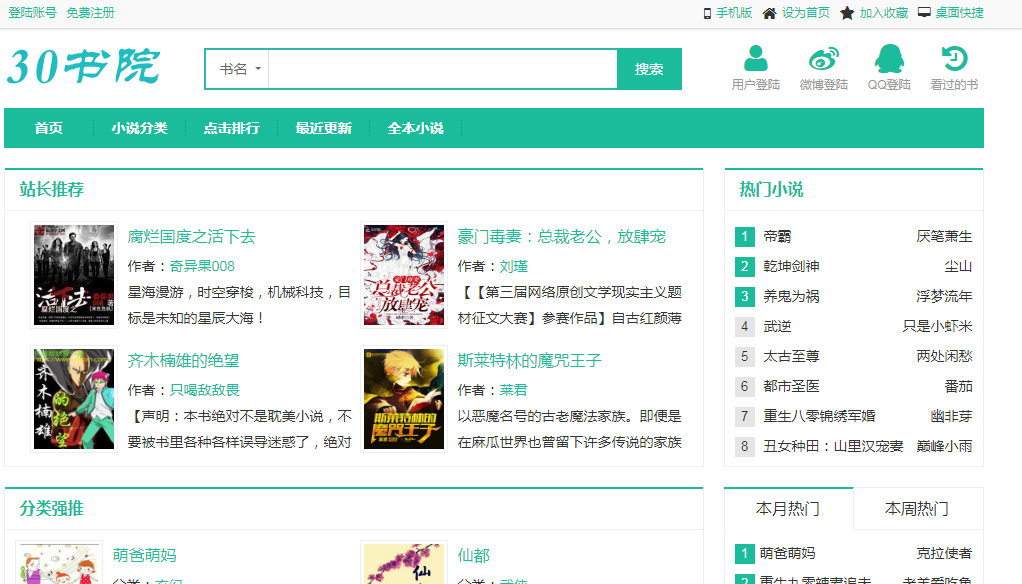Open the 书名 search type dropdown
This screenshot has width=1022, height=584.
click(x=239, y=69)
